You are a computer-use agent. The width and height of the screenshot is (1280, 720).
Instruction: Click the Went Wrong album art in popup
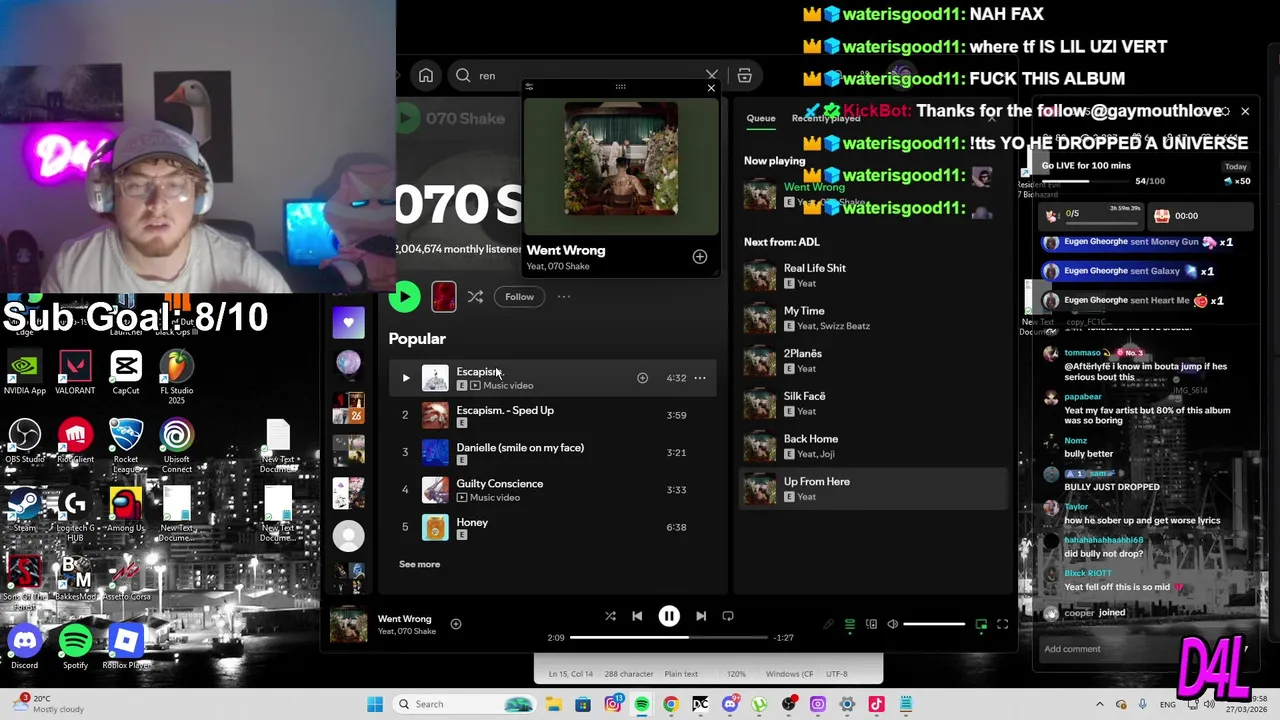point(621,160)
